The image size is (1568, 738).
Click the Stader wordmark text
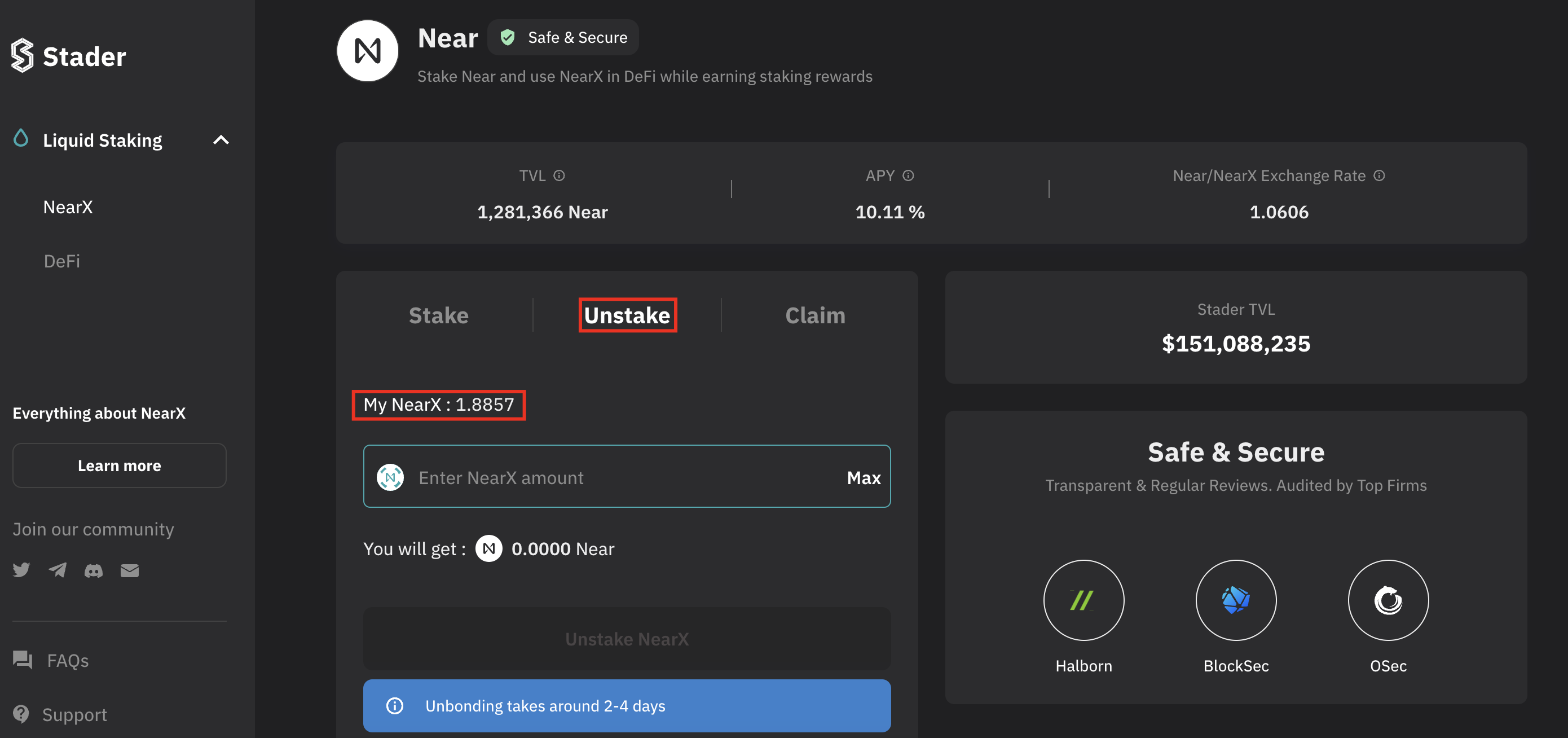pyautogui.click(x=85, y=56)
